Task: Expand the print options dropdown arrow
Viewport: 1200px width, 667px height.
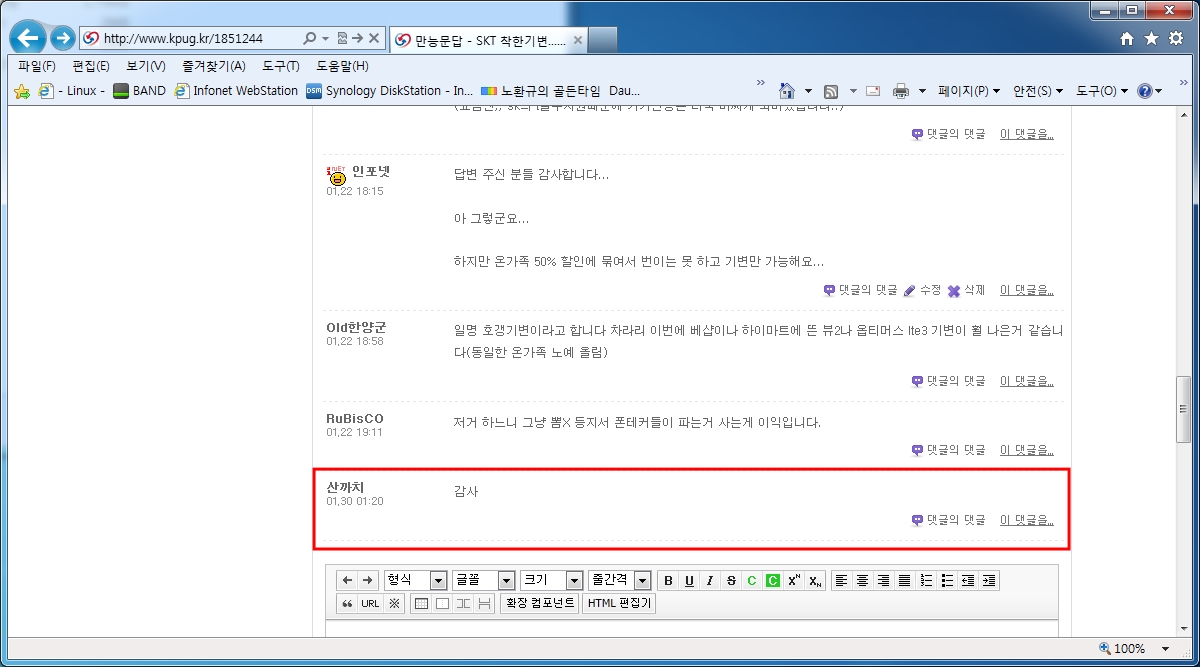Action: (x=922, y=91)
